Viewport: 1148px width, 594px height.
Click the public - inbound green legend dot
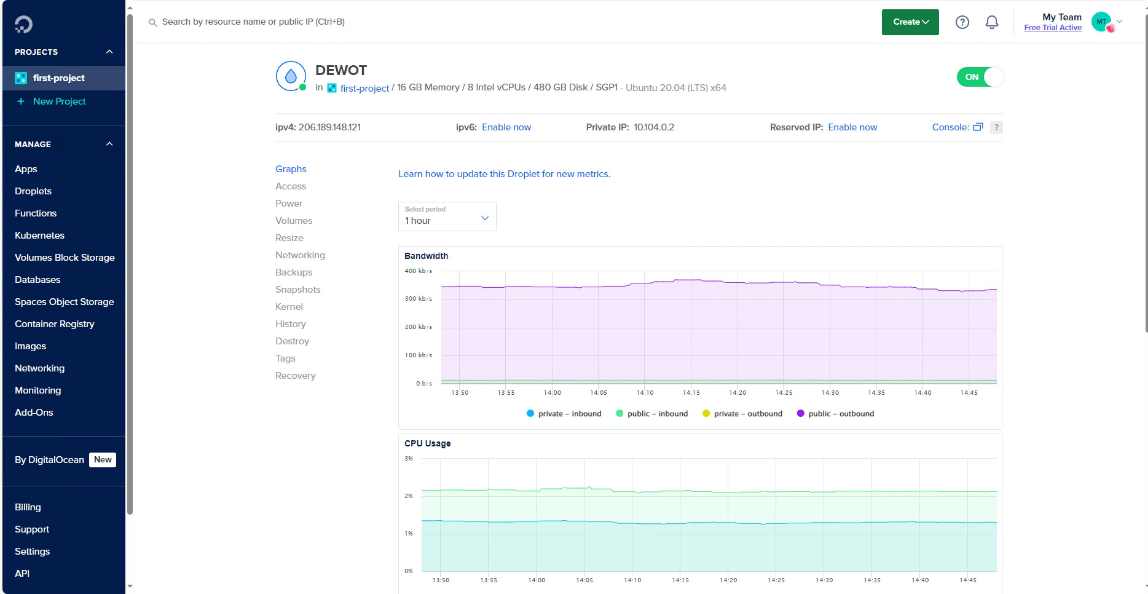click(x=620, y=413)
